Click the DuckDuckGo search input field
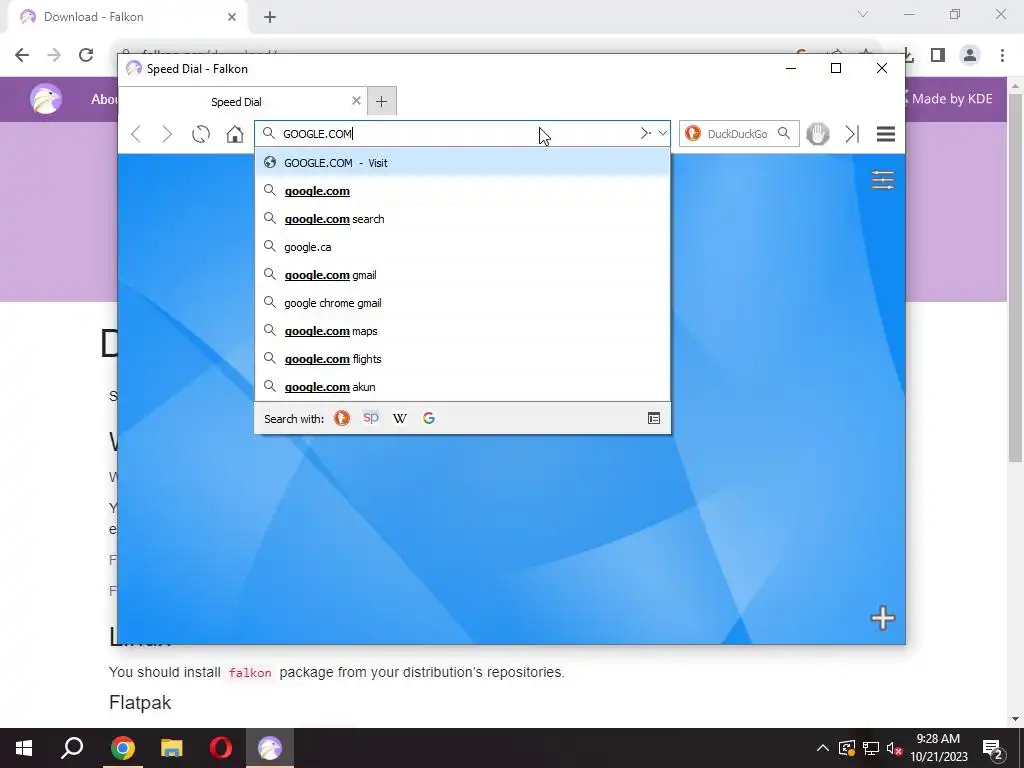The width and height of the screenshot is (1024, 768). point(738,134)
